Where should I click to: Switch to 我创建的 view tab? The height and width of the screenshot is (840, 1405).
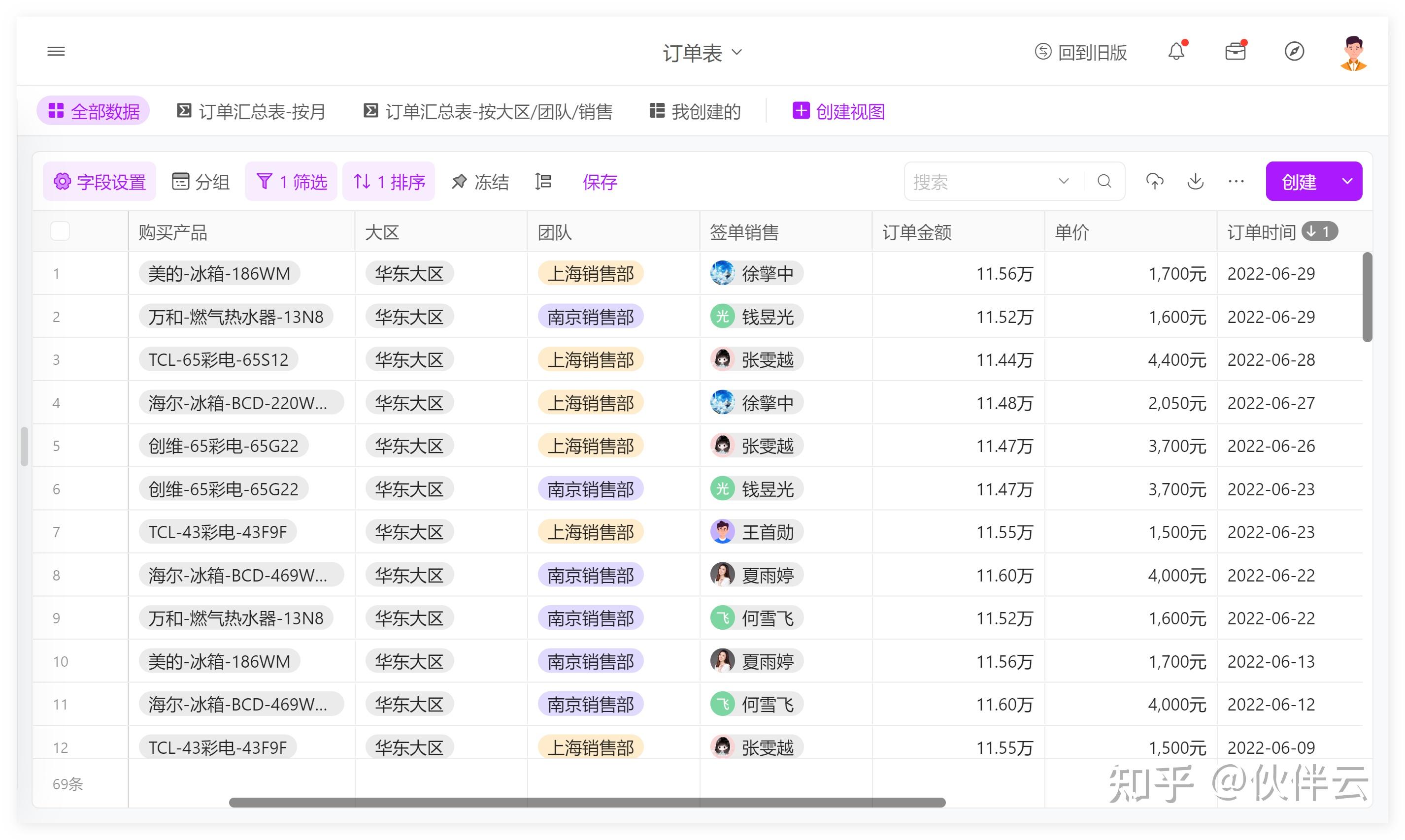[696, 111]
